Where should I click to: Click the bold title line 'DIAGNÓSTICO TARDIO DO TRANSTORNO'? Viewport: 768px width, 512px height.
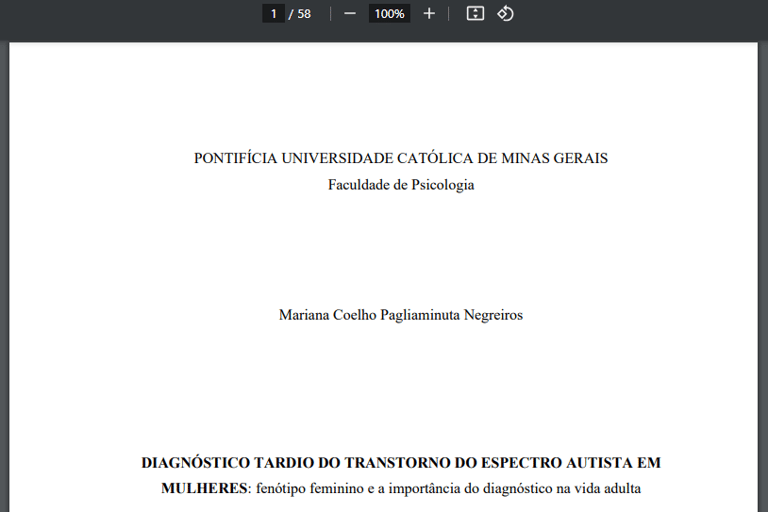[401, 463]
